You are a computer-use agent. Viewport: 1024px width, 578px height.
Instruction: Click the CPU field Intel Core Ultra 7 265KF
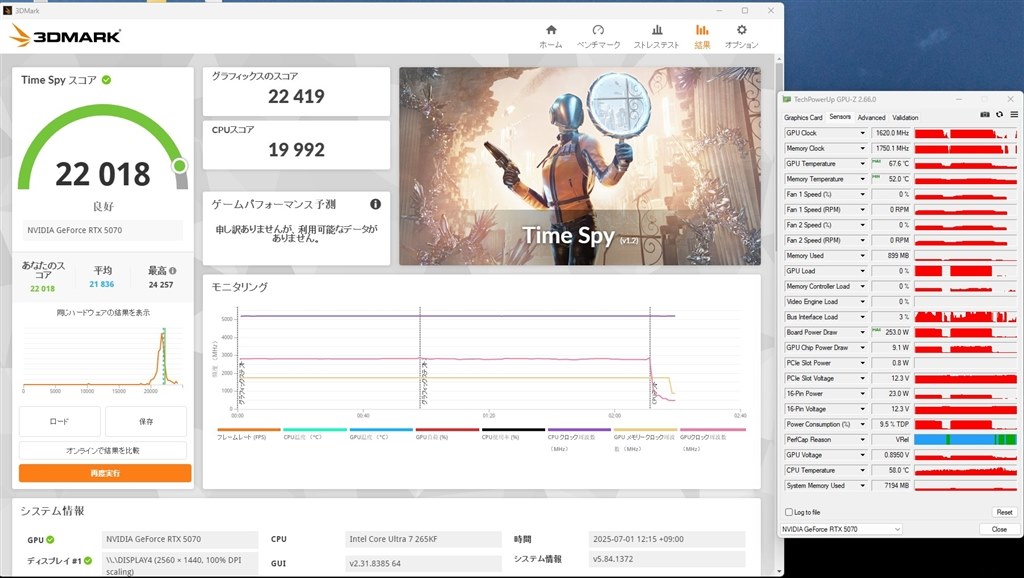coord(423,539)
